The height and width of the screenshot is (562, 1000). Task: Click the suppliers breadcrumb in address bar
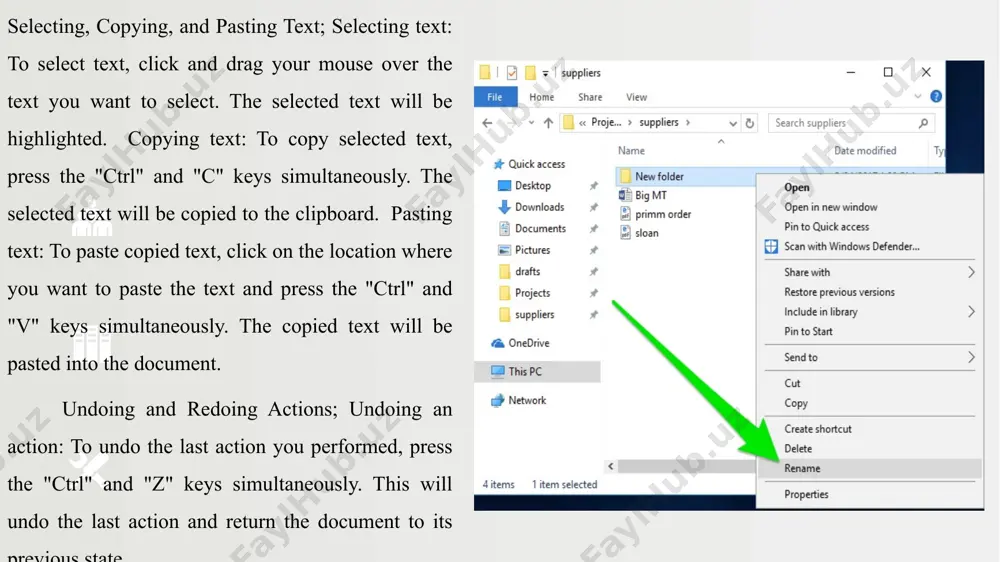click(x=659, y=122)
